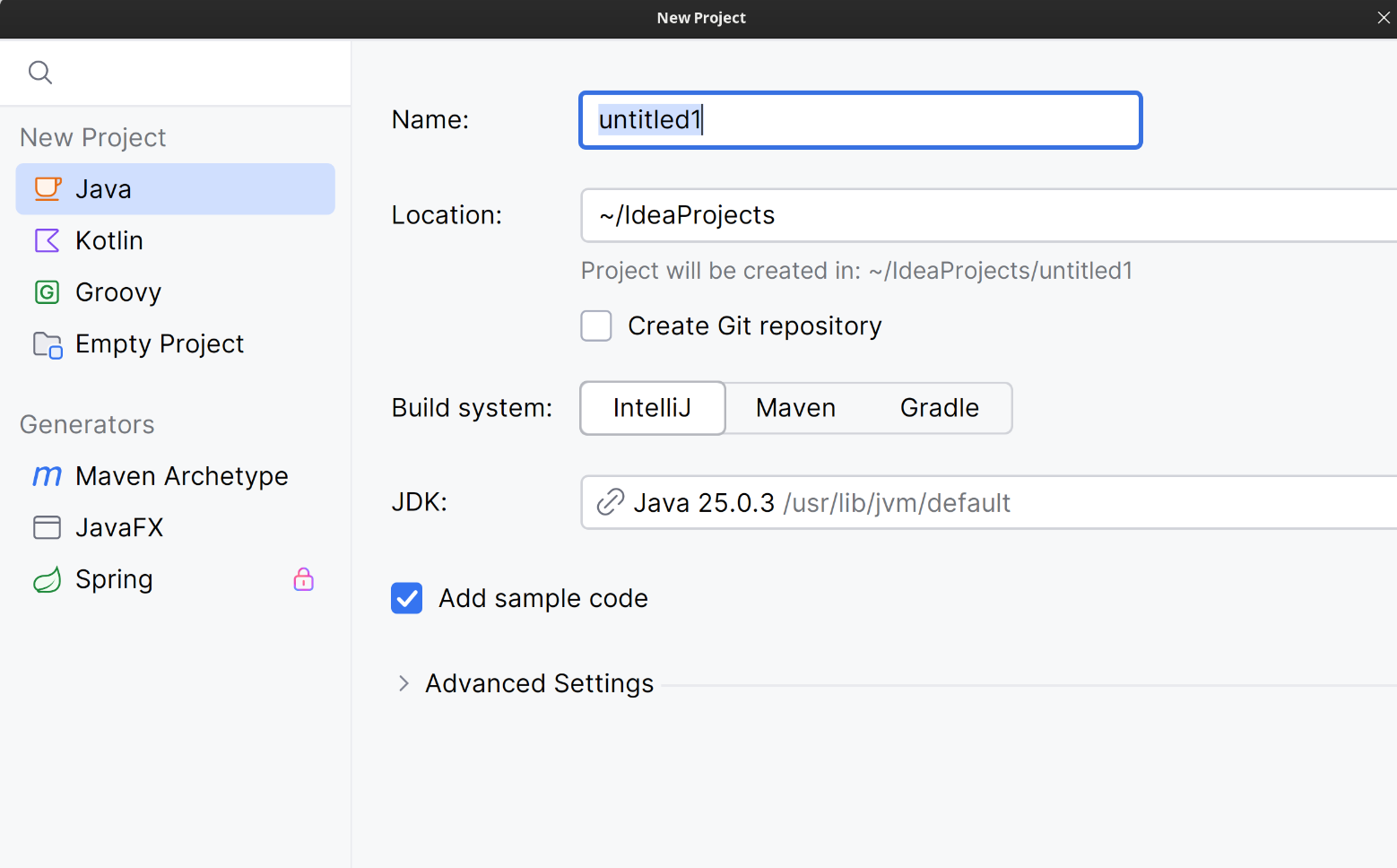This screenshot has height=868, width=1397.
Task: Click the Generators section heading
Action: [x=87, y=424]
